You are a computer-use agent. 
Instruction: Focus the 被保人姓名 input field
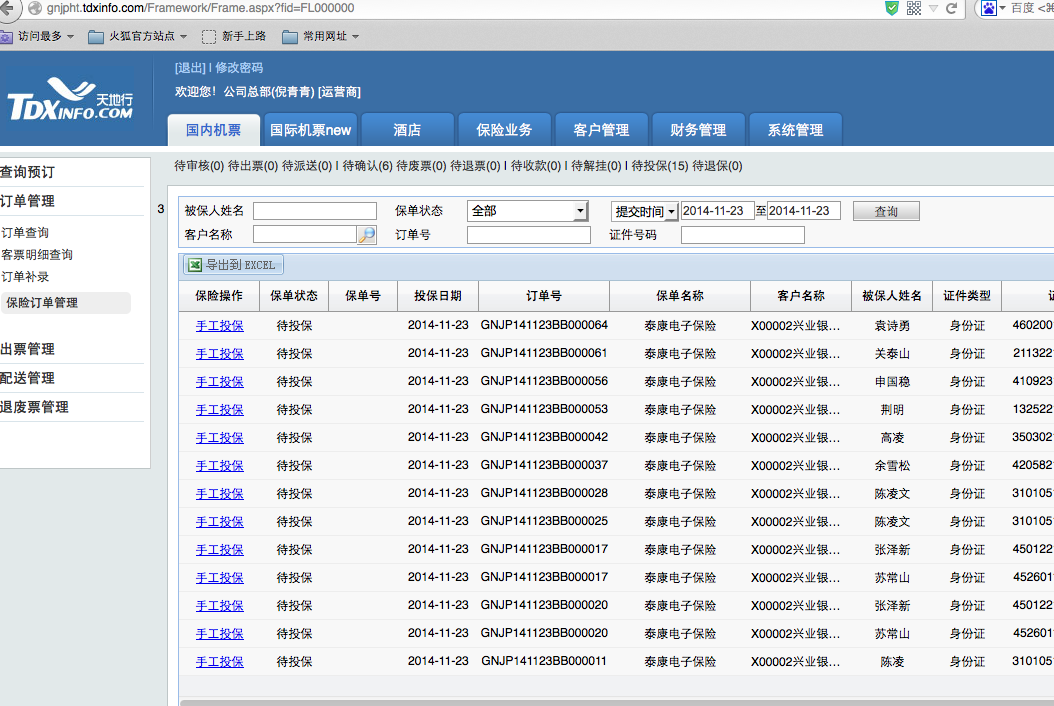(x=315, y=211)
